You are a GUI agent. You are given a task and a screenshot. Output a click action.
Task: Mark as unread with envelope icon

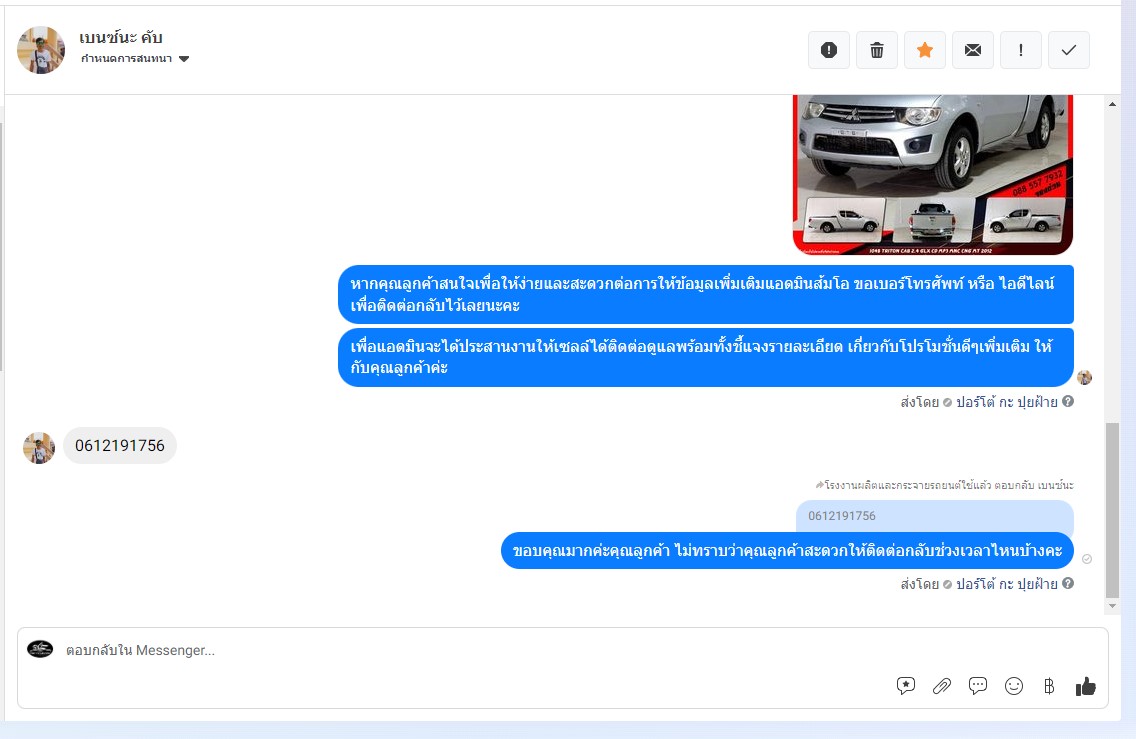click(973, 50)
